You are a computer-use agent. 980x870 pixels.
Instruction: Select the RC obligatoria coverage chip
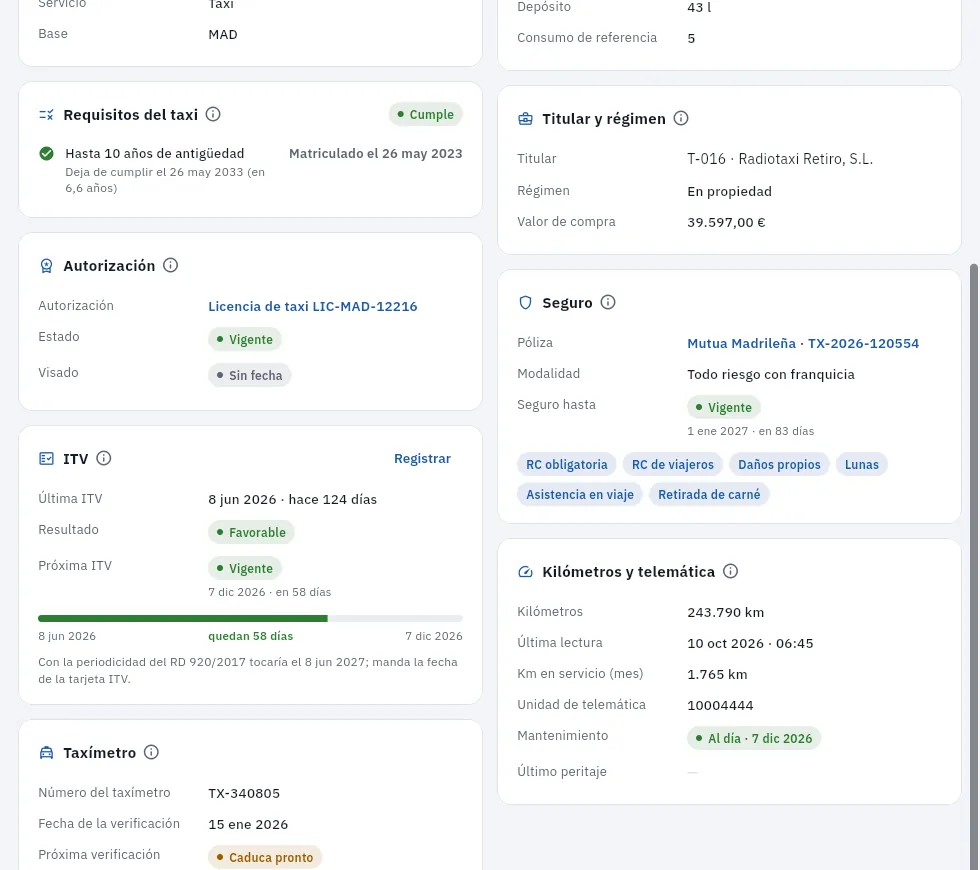pyautogui.click(x=566, y=464)
